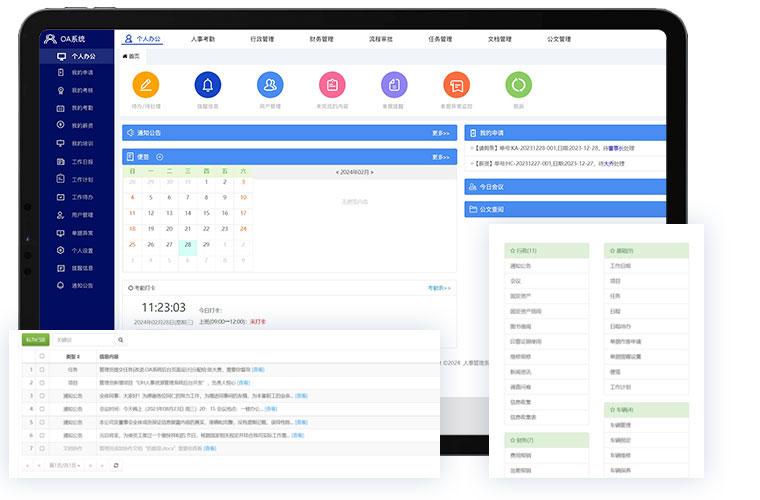Open the dark blue bell reminder icon
Viewport: 760px width, 500px height.
point(207,84)
